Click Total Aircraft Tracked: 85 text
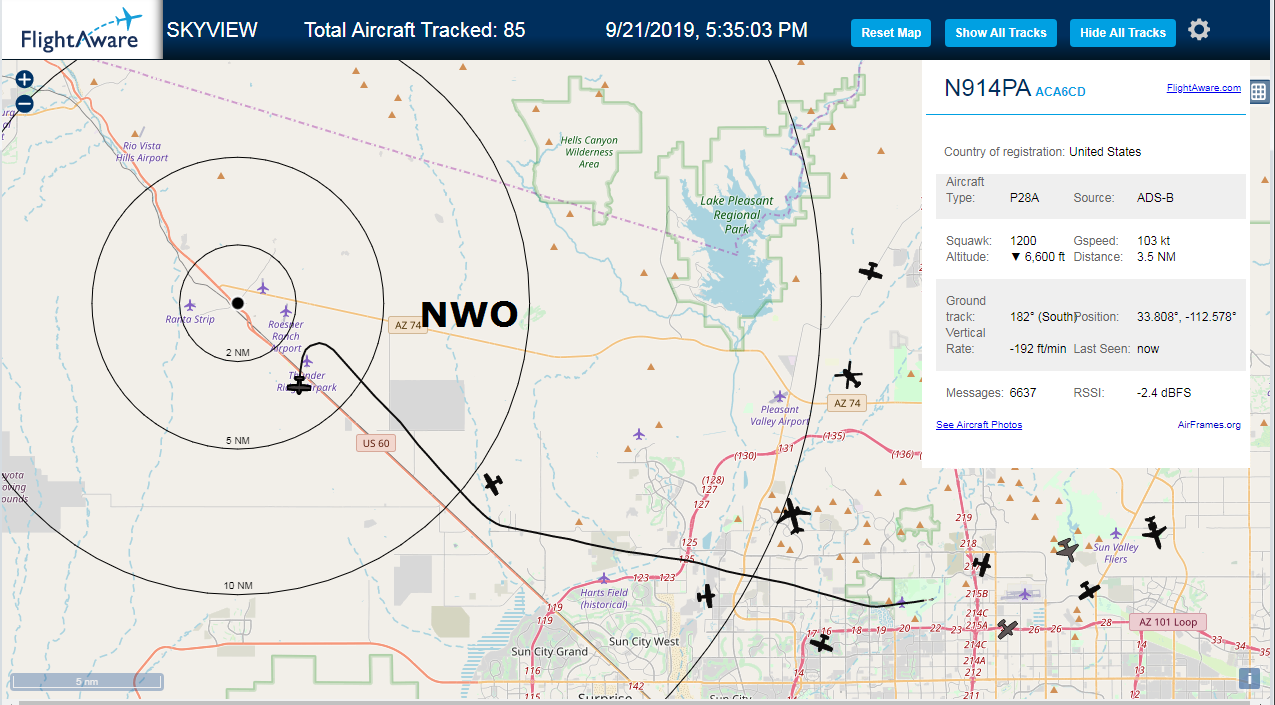This screenshot has width=1275, height=705. pos(415,30)
